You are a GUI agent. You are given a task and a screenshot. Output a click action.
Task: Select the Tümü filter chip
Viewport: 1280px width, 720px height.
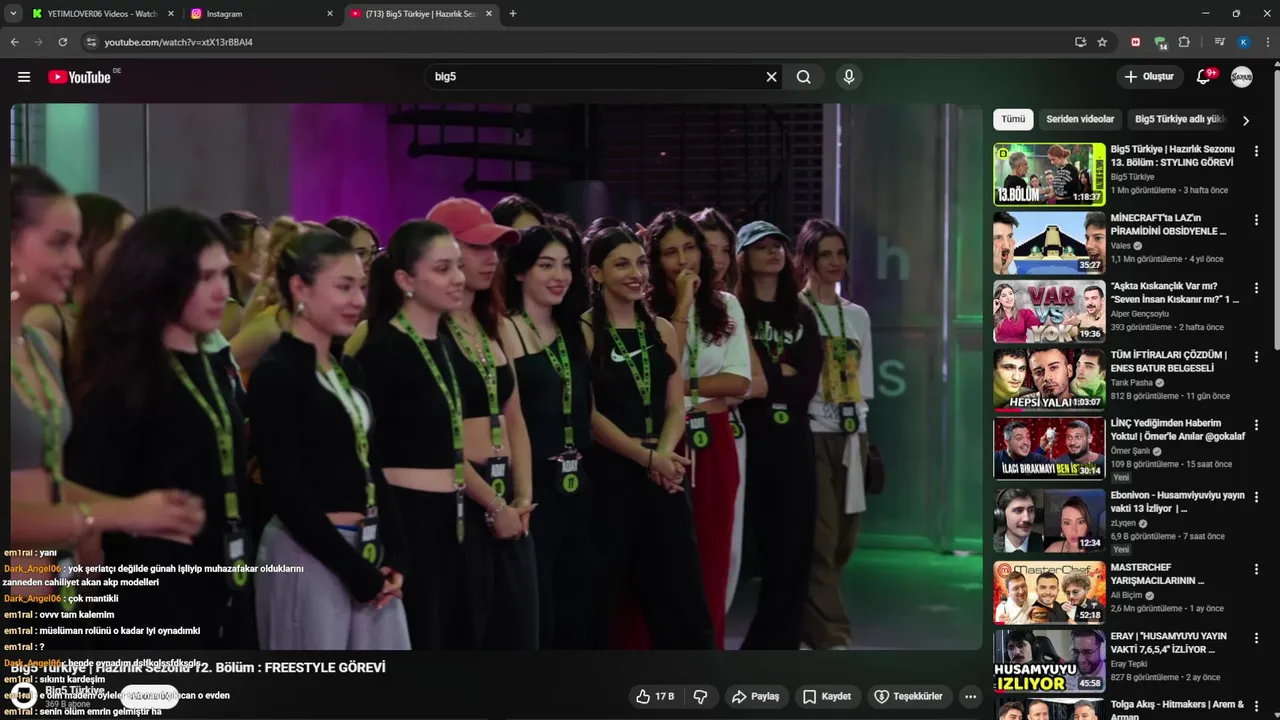[1013, 119]
